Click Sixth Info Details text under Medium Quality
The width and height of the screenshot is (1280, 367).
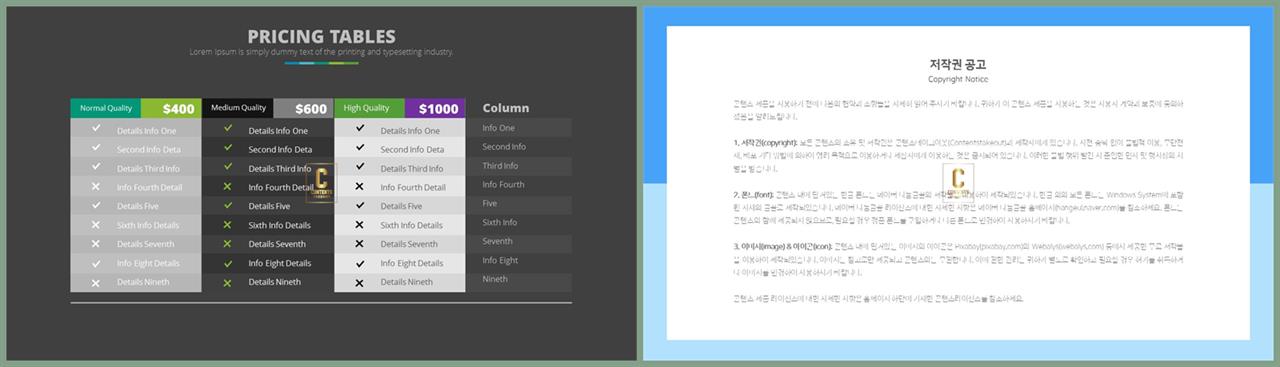coord(279,226)
